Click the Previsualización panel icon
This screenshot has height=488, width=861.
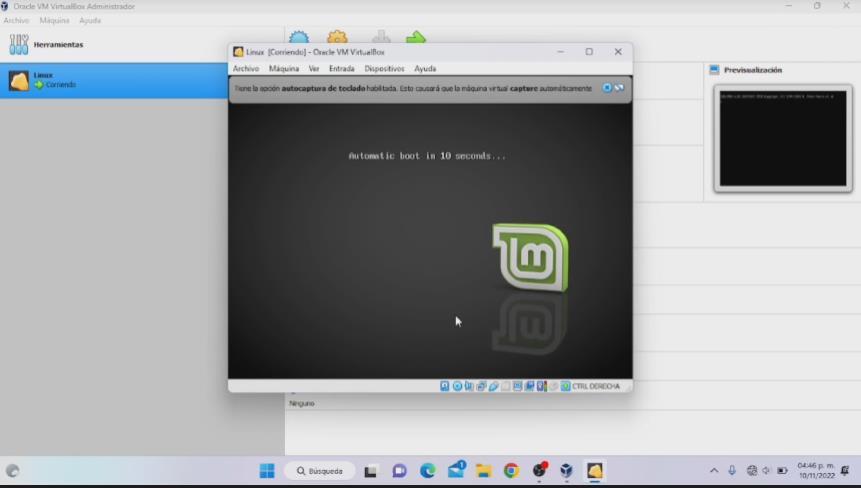coord(714,70)
